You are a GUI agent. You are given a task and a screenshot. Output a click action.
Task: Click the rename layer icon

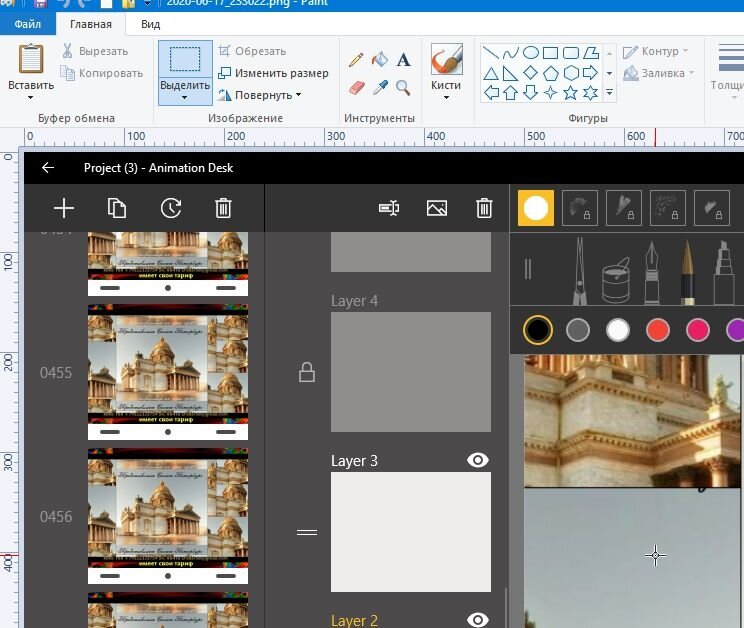(x=389, y=208)
